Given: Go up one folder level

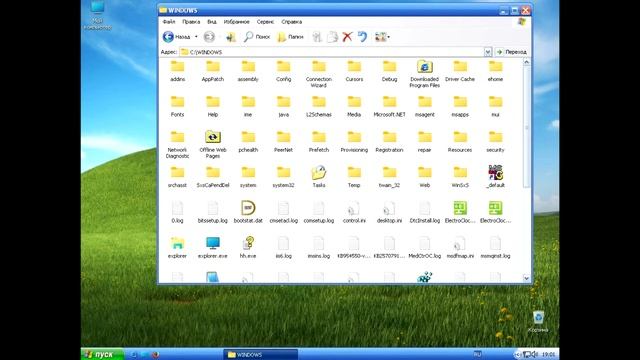Looking at the screenshot, I should tap(231, 37).
